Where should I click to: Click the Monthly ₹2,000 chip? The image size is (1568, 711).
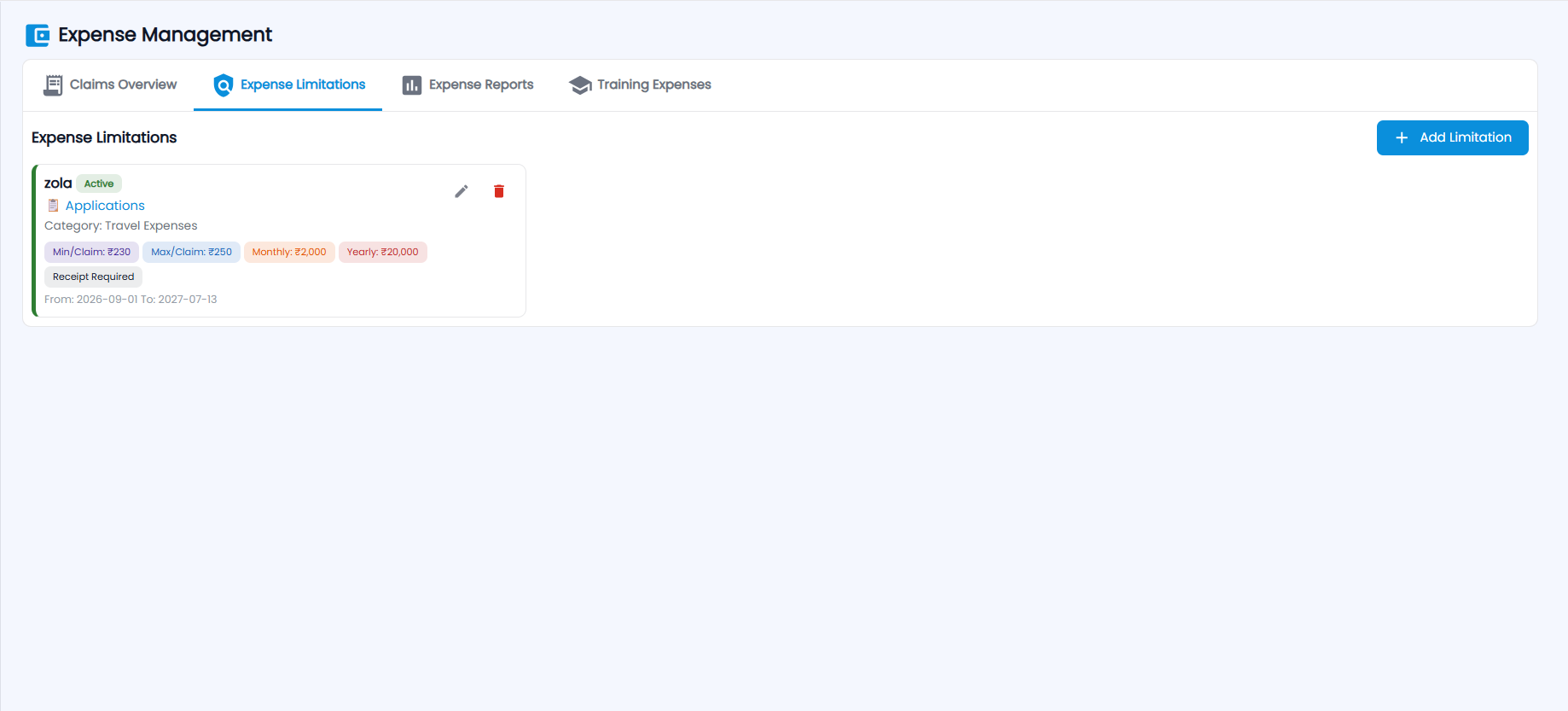[289, 252]
